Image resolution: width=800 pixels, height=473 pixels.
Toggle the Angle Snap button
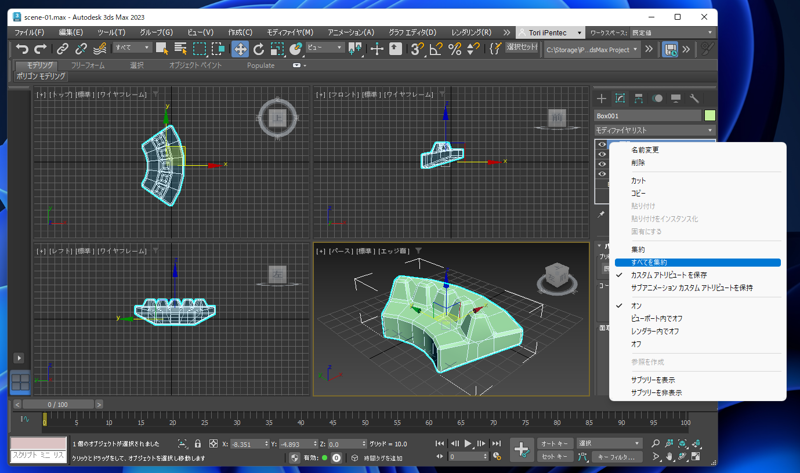point(436,48)
